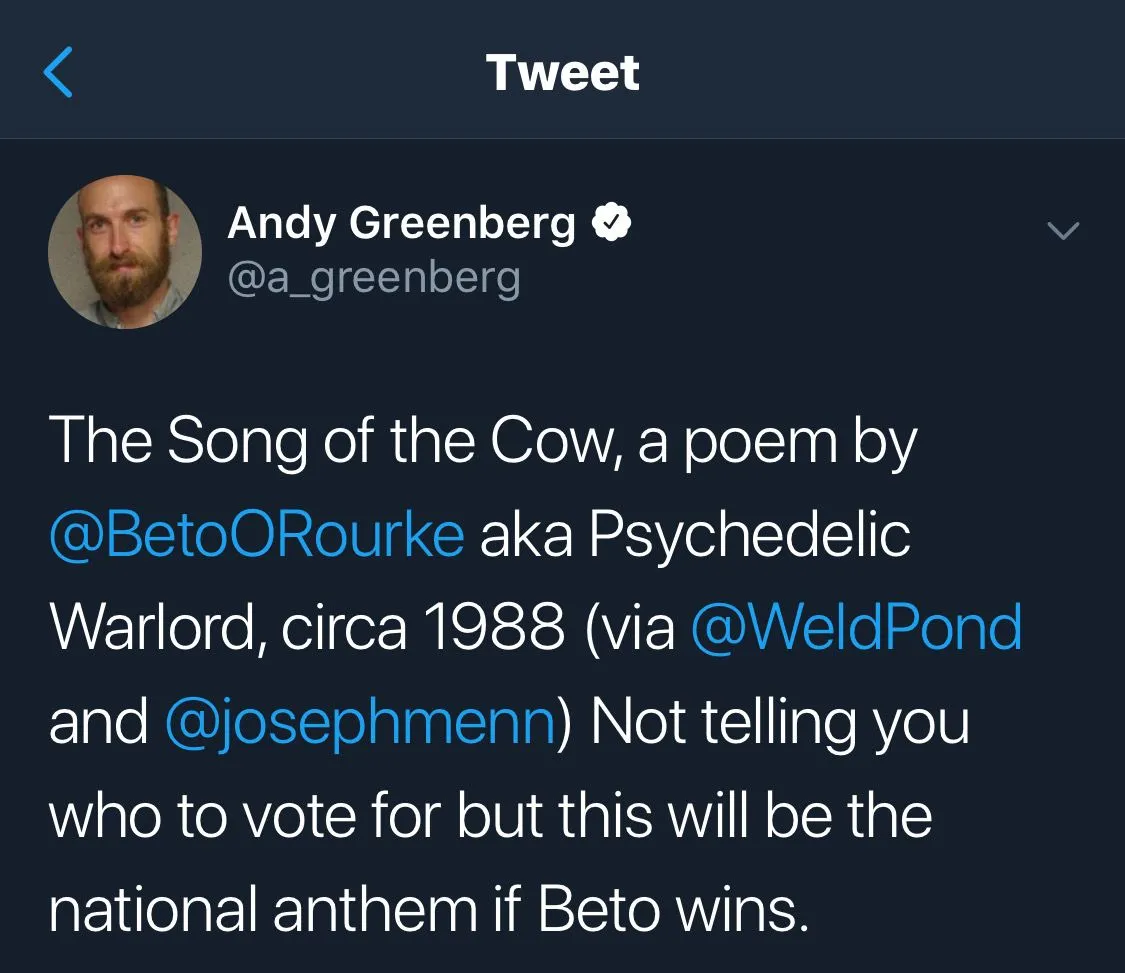Click the word "and" before @josephmenn
Image resolution: width=1125 pixels, height=973 pixels.
tap(98, 720)
